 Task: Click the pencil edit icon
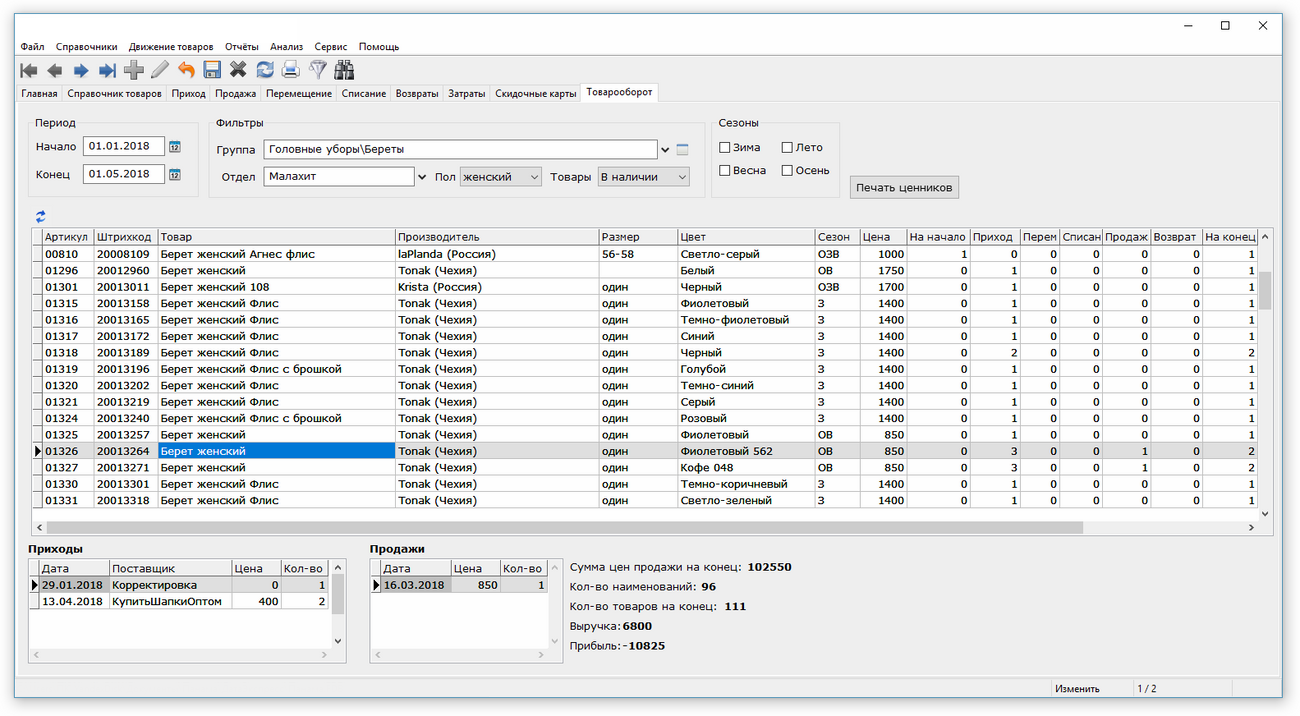tap(160, 70)
